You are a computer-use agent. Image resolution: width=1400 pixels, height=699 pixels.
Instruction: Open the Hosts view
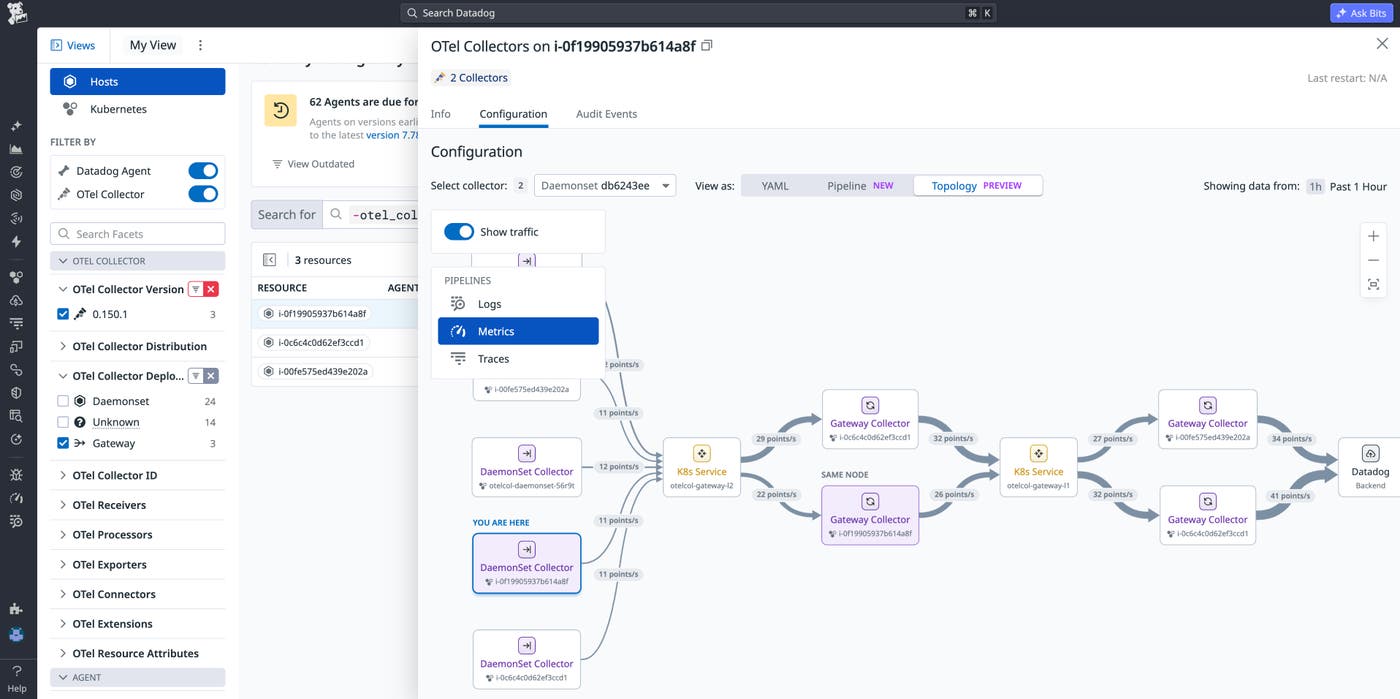137,82
